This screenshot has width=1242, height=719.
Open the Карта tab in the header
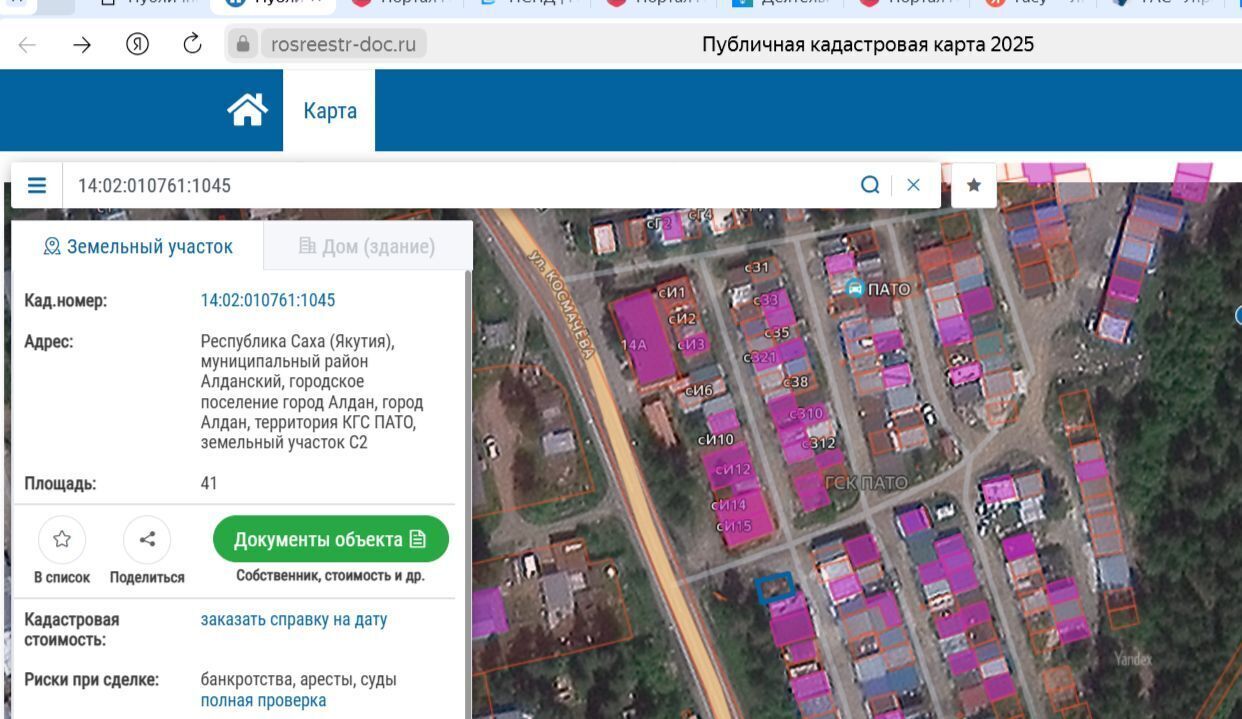(x=330, y=110)
